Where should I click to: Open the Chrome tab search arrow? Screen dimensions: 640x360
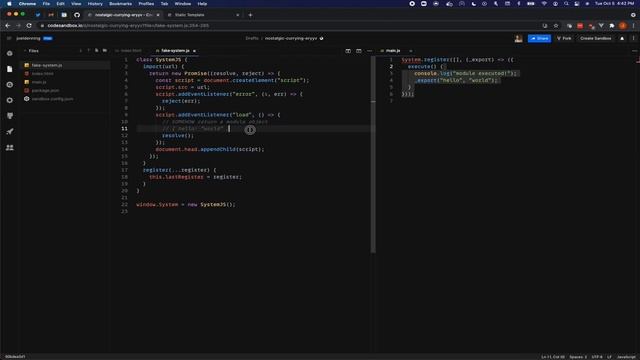click(x=633, y=15)
